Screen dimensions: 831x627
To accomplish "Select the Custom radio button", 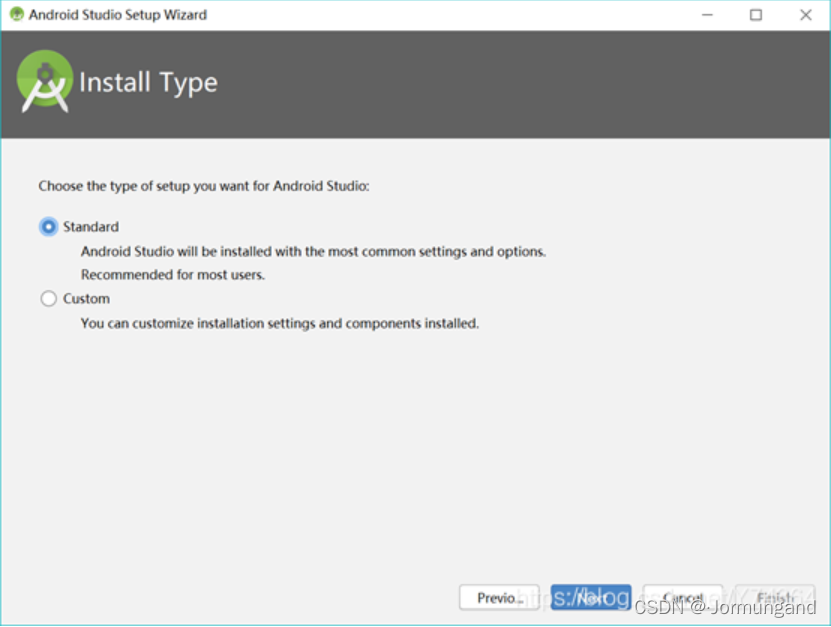I will point(48,298).
